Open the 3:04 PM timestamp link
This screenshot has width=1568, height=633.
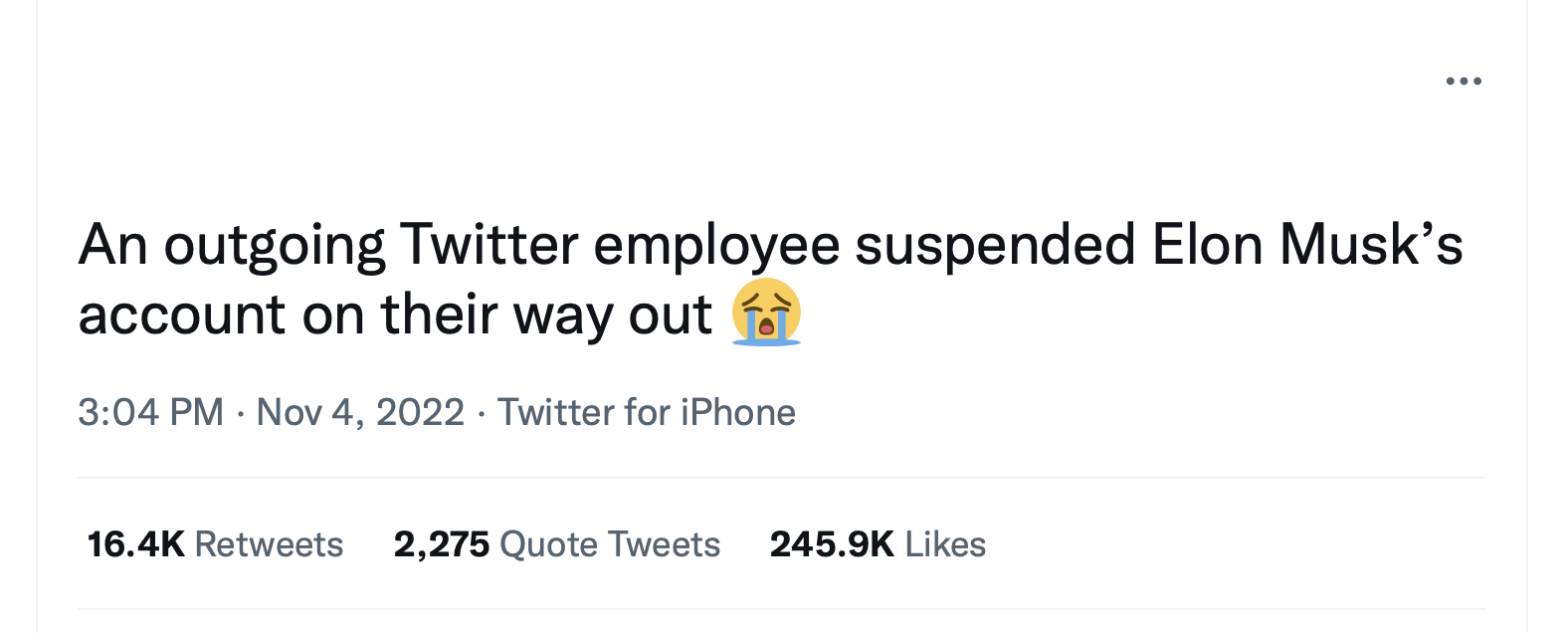[x=151, y=412]
